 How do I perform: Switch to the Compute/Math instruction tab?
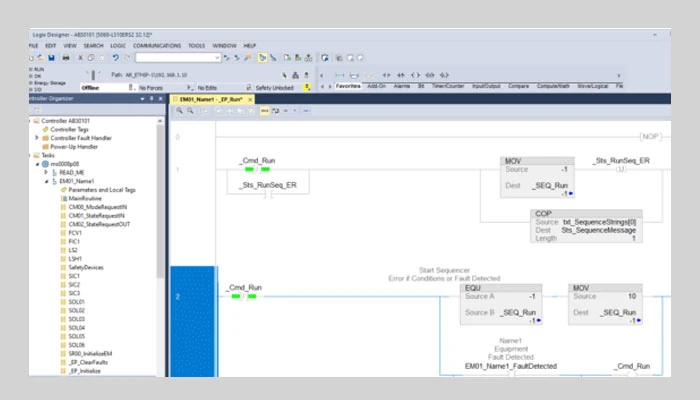[553, 86]
